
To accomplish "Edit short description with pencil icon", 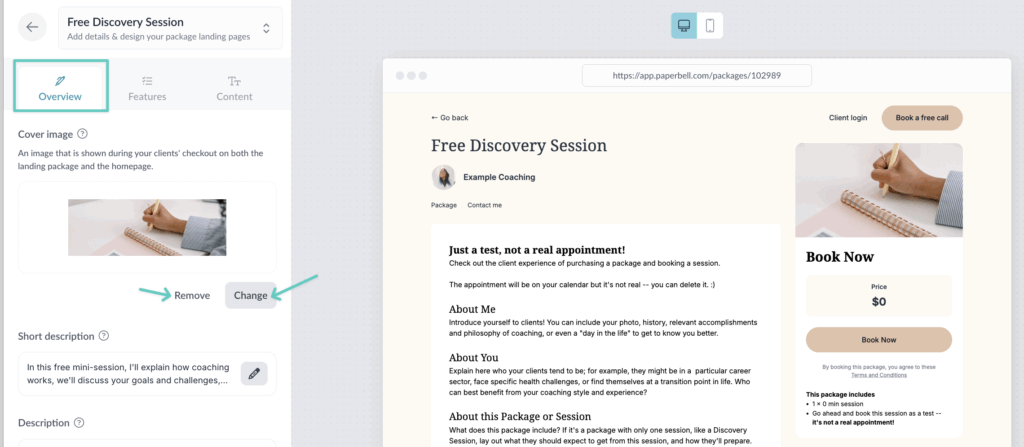I will [x=254, y=374].
